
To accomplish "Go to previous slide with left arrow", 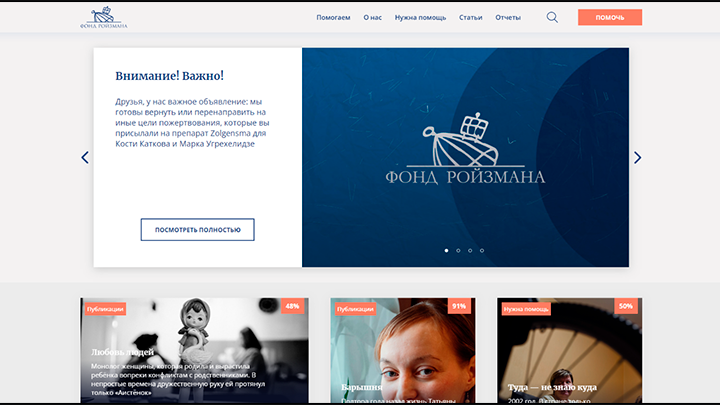I will (x=85, y=158).
